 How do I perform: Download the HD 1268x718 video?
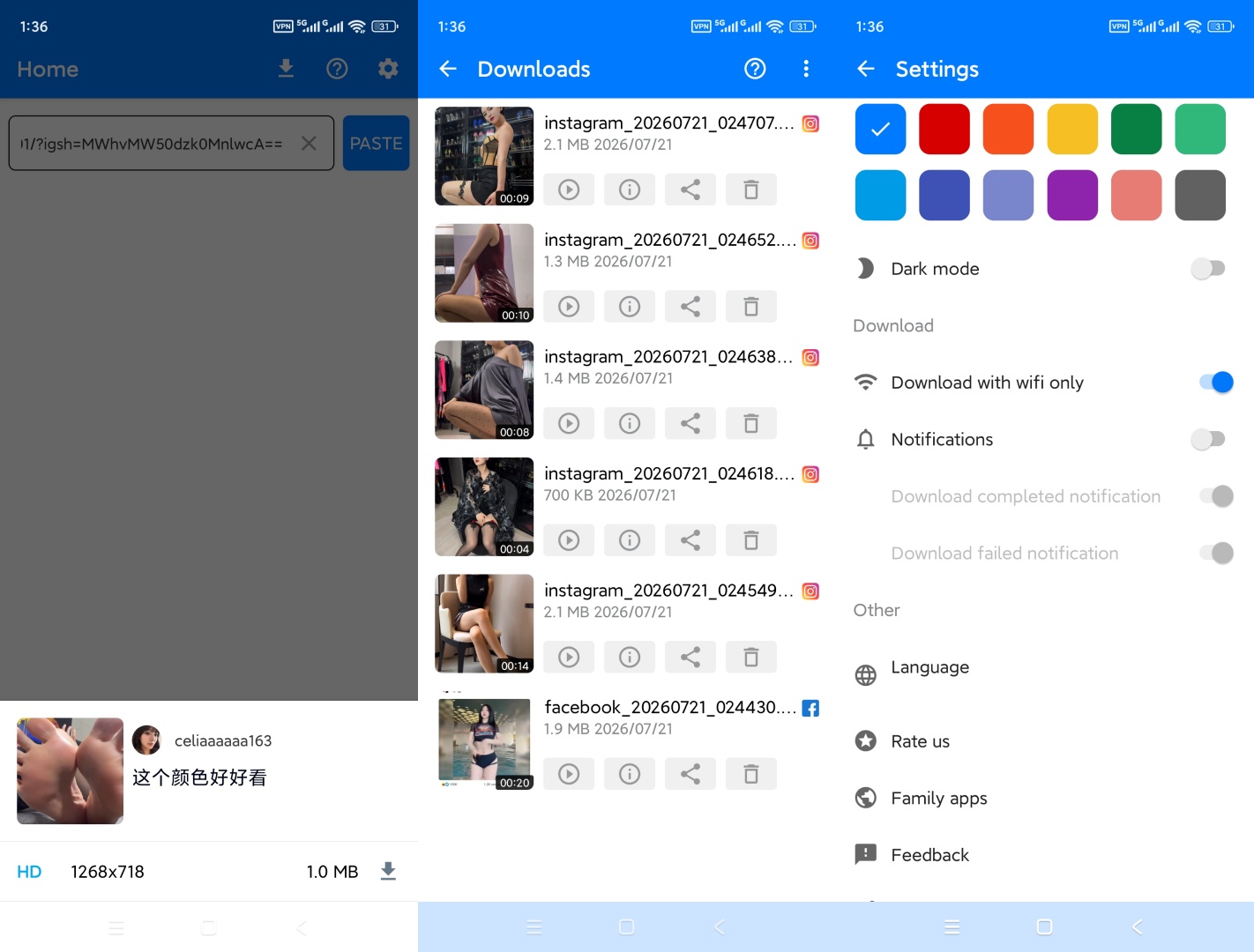pos(388,872)
